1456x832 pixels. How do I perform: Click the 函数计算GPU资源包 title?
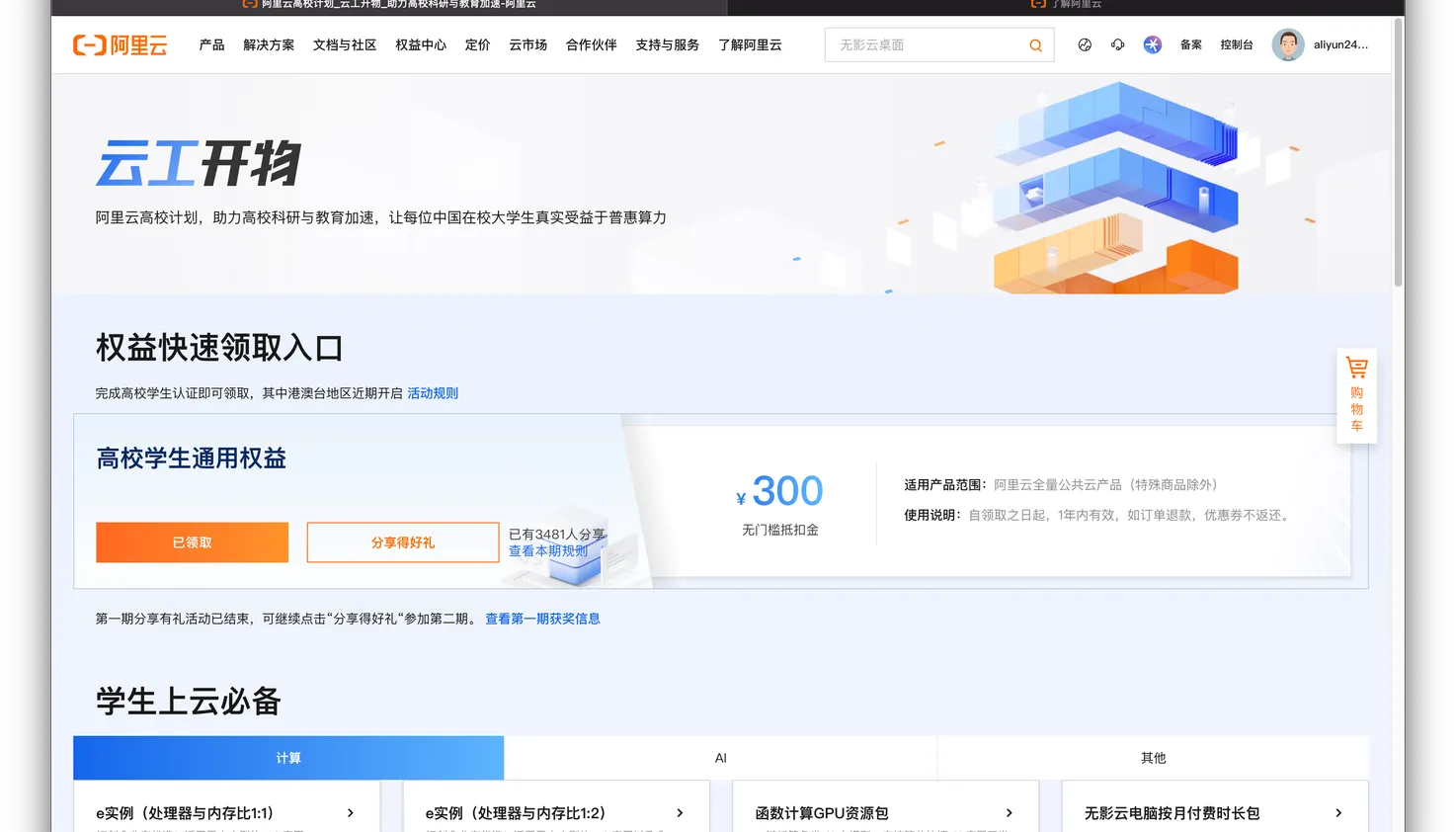(822, 813)
